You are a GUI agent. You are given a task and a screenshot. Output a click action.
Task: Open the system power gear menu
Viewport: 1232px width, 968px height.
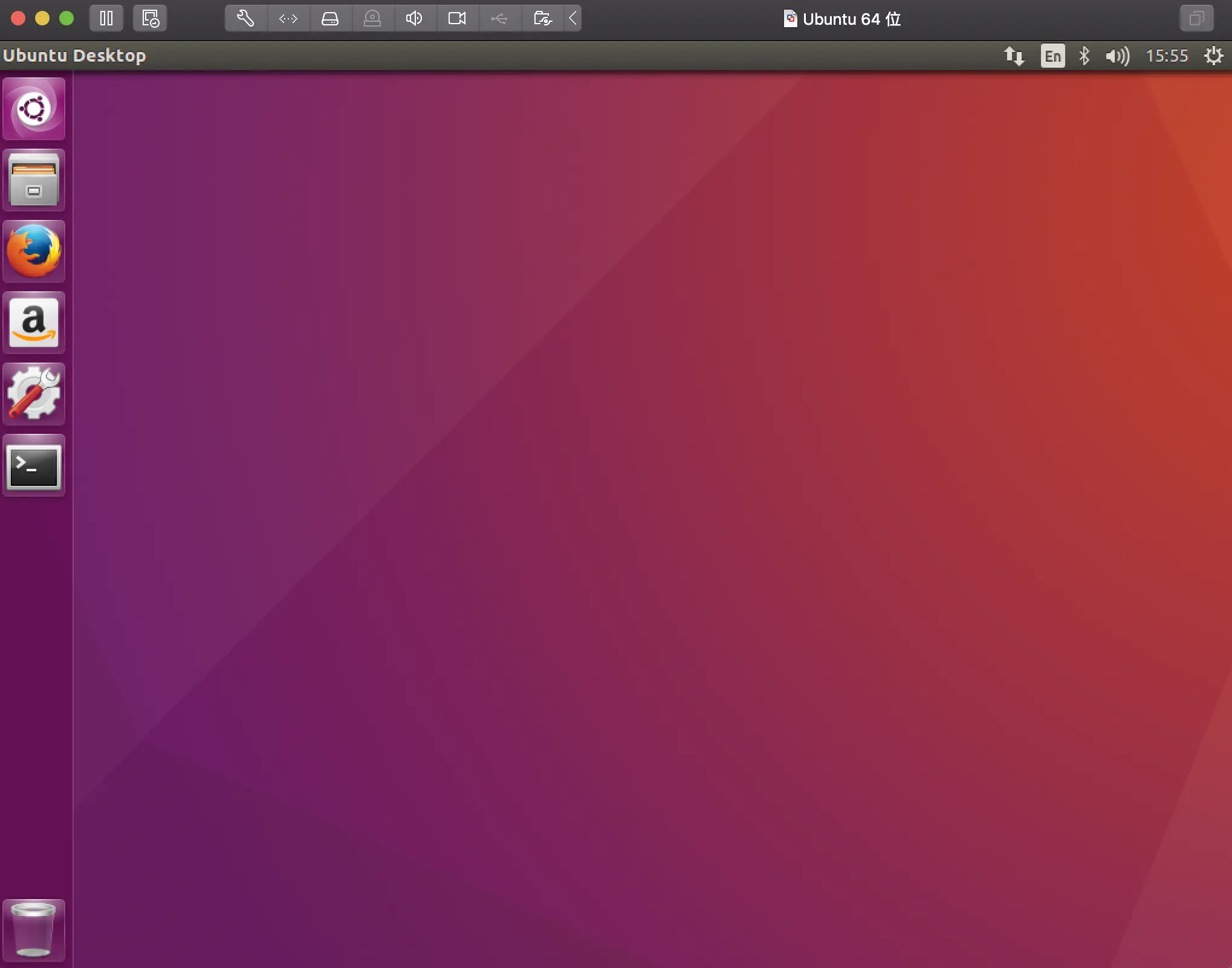pyautogui.click(x=1213, y=56)
